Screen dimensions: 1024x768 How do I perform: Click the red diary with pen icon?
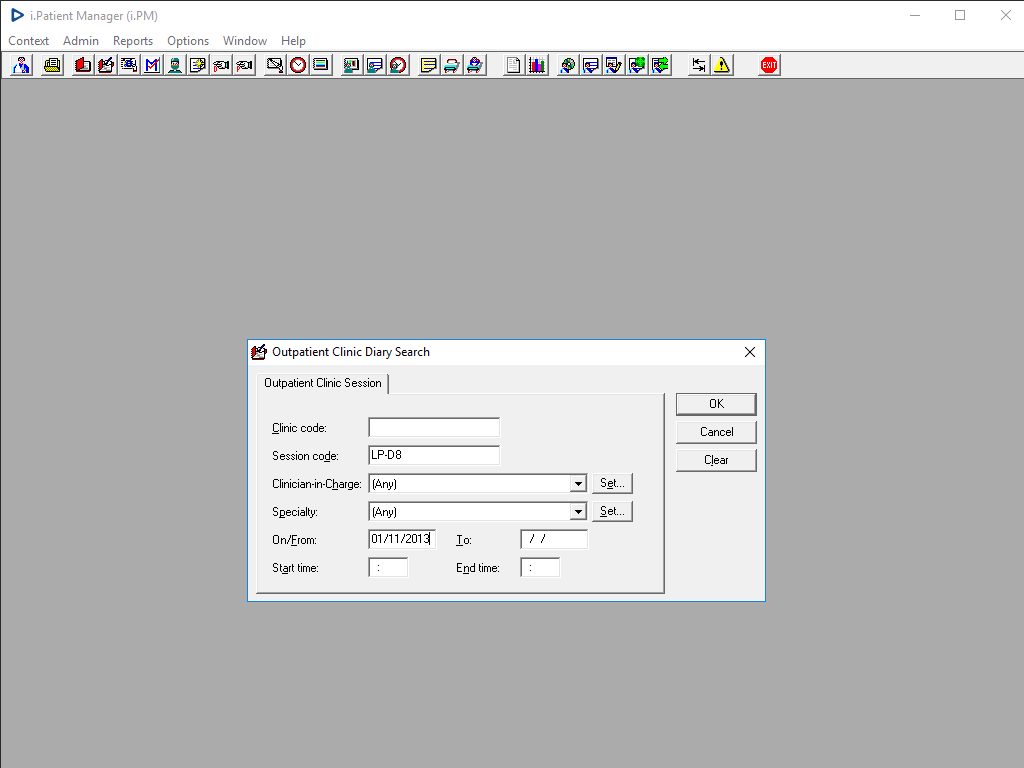[x=106, y=65]
